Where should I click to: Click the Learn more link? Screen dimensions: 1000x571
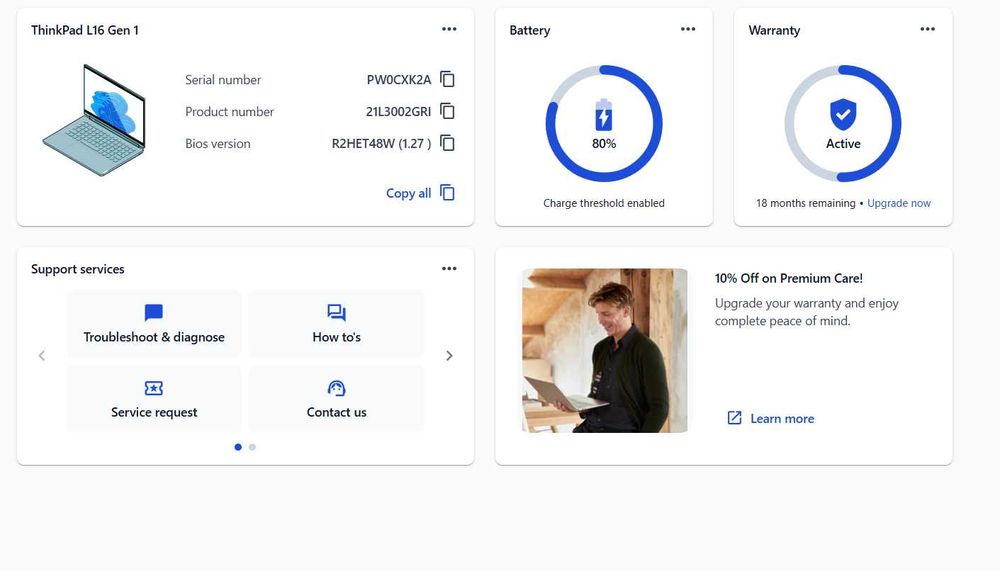click(x=771, y=419)
